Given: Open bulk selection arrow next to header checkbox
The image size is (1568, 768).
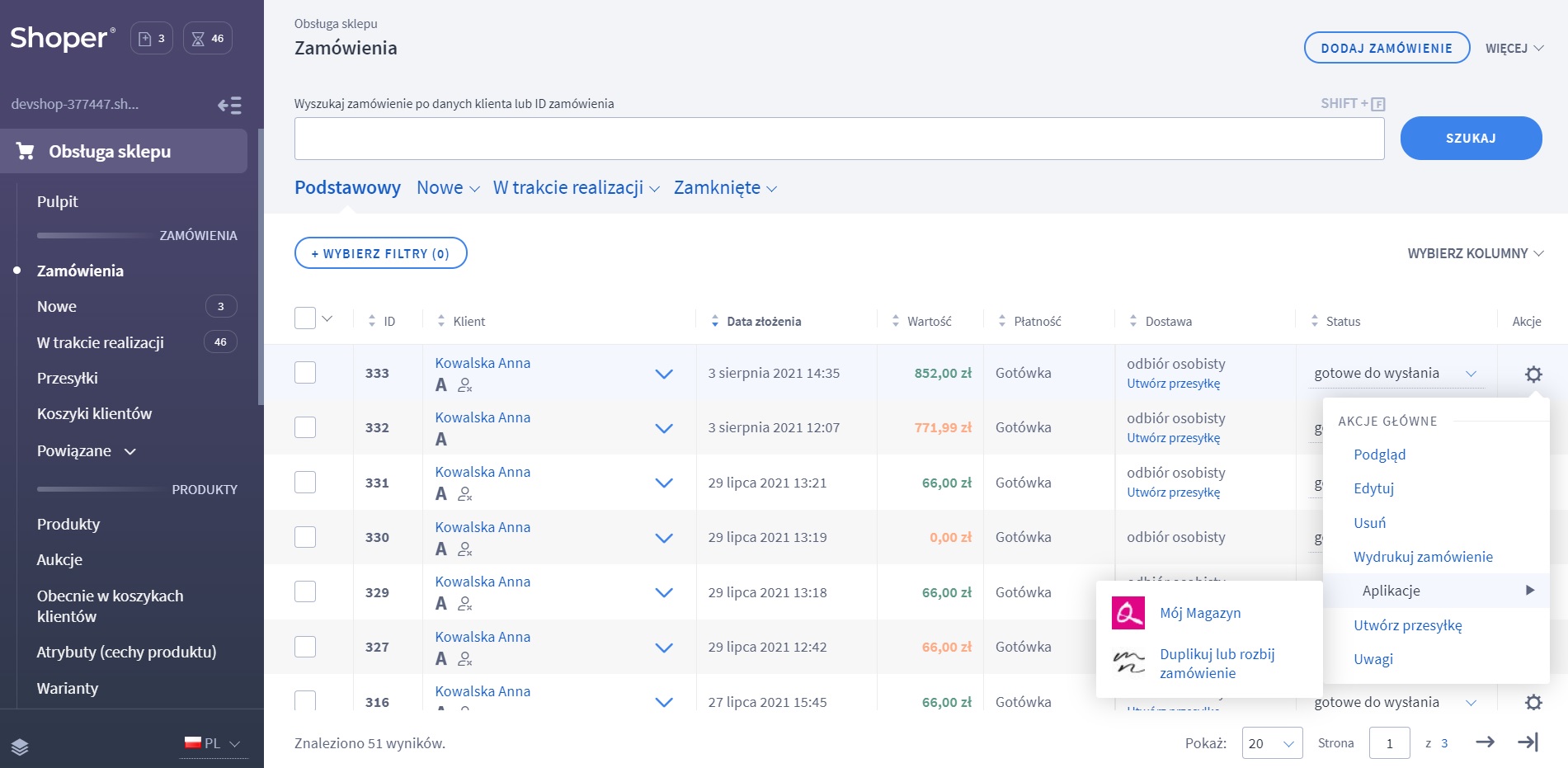Looking at the screenshot, I should pyautogui.click(x=327, y=318).
